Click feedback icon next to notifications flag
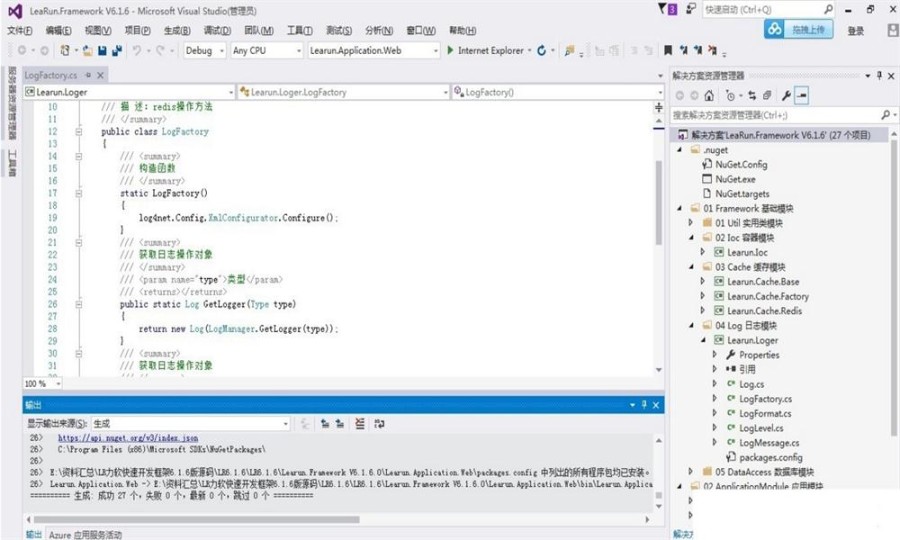 (691, 9)
